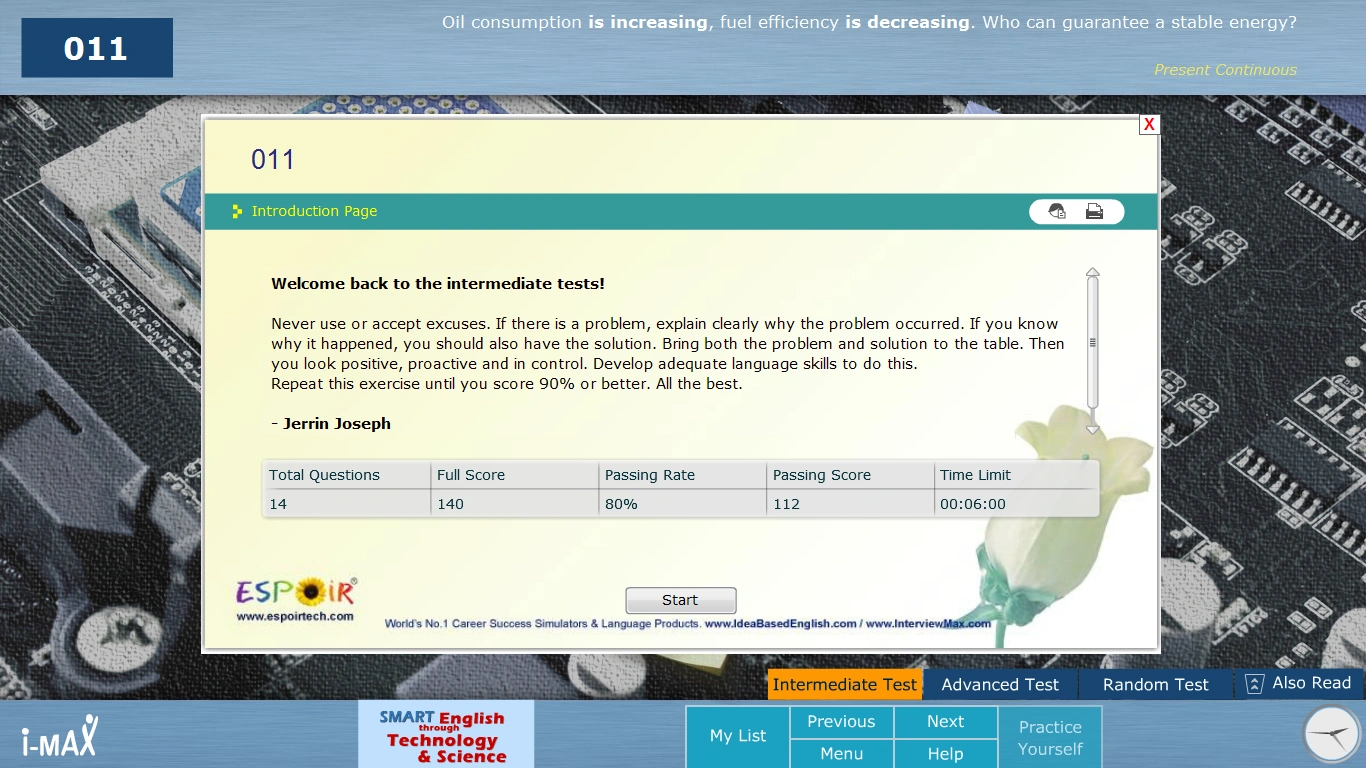Click the user profile report icon
Screen dimensions: 1366x768
point(1057,211)
